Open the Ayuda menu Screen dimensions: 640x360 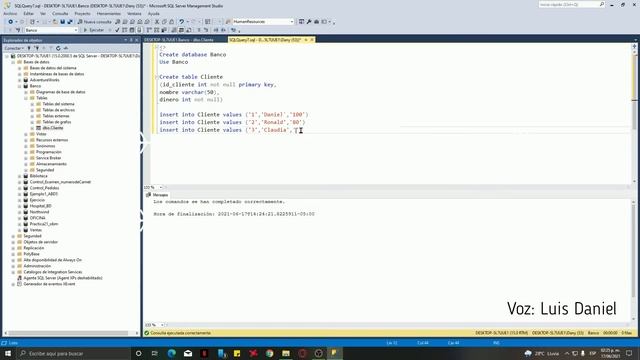(x=153, y=13)
